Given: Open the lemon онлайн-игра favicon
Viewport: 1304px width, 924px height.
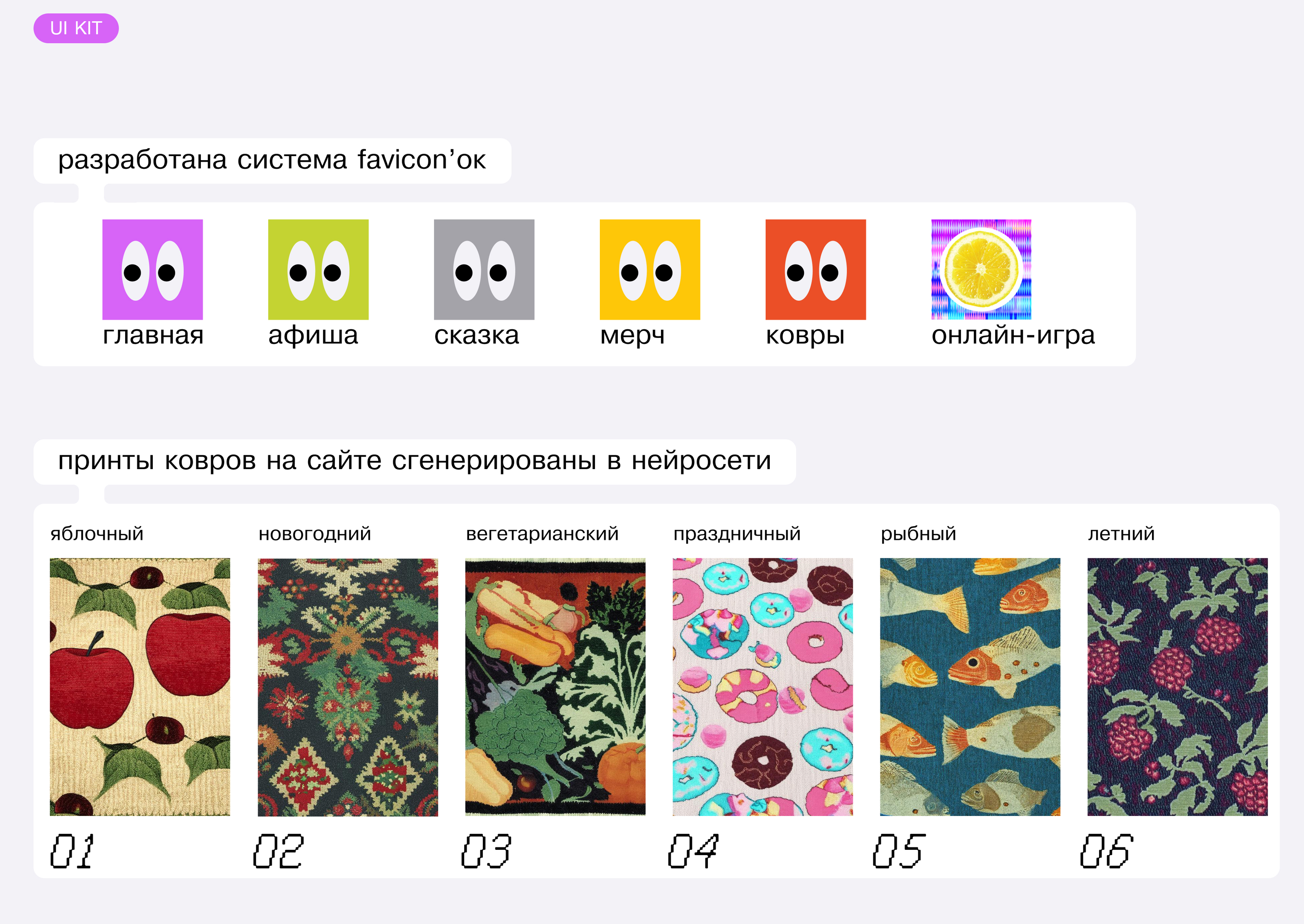Looking at the screenshot, I should [981, 270].
